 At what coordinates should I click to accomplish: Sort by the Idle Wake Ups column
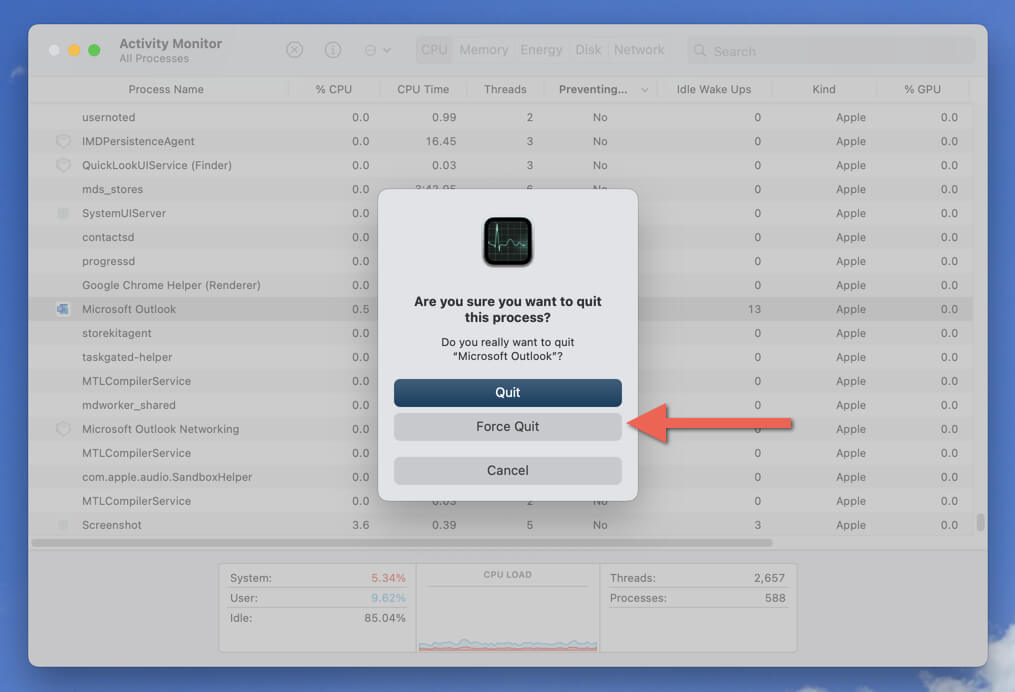[713, 89]
